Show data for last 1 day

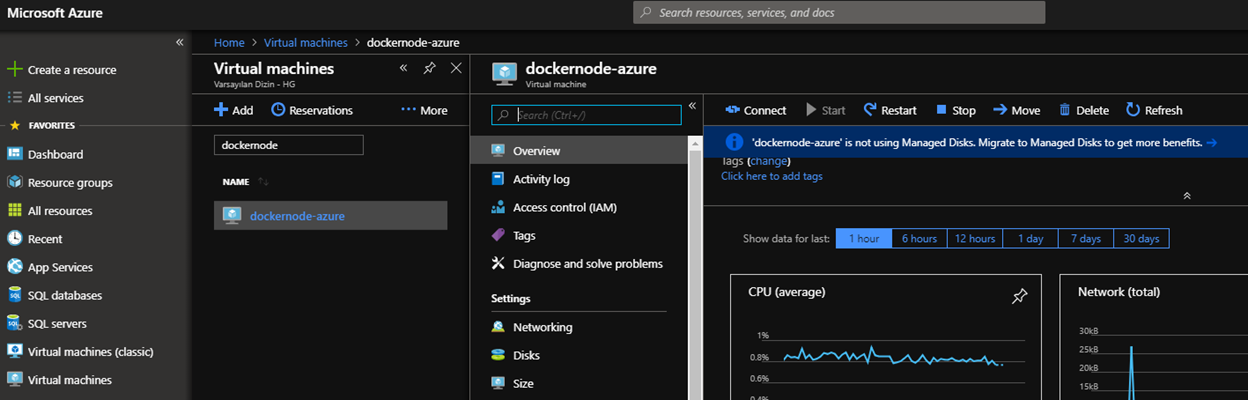pos(1031,239)
